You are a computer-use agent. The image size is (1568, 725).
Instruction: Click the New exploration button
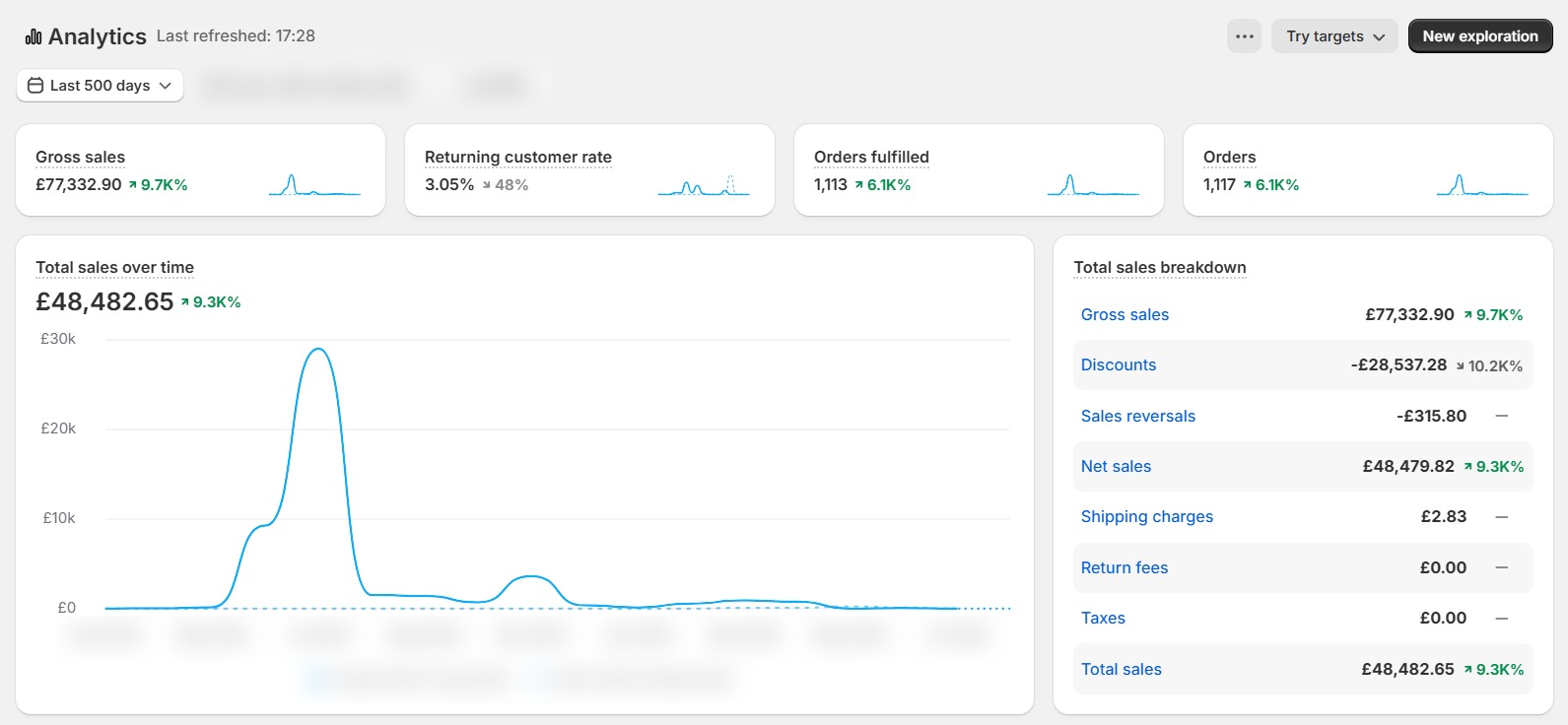[x=1480, y=36]
